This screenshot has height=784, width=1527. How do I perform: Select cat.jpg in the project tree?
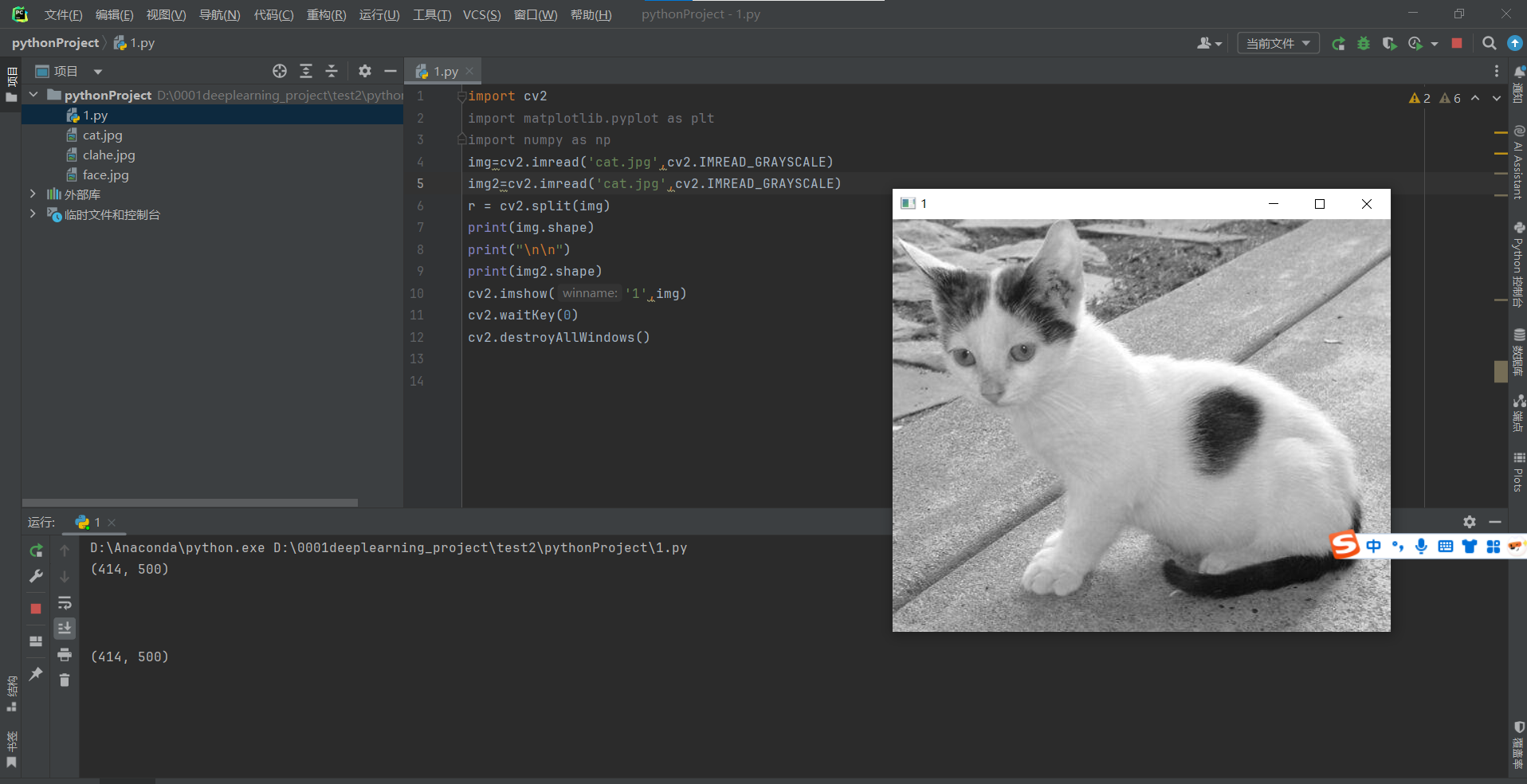(102, 135)
